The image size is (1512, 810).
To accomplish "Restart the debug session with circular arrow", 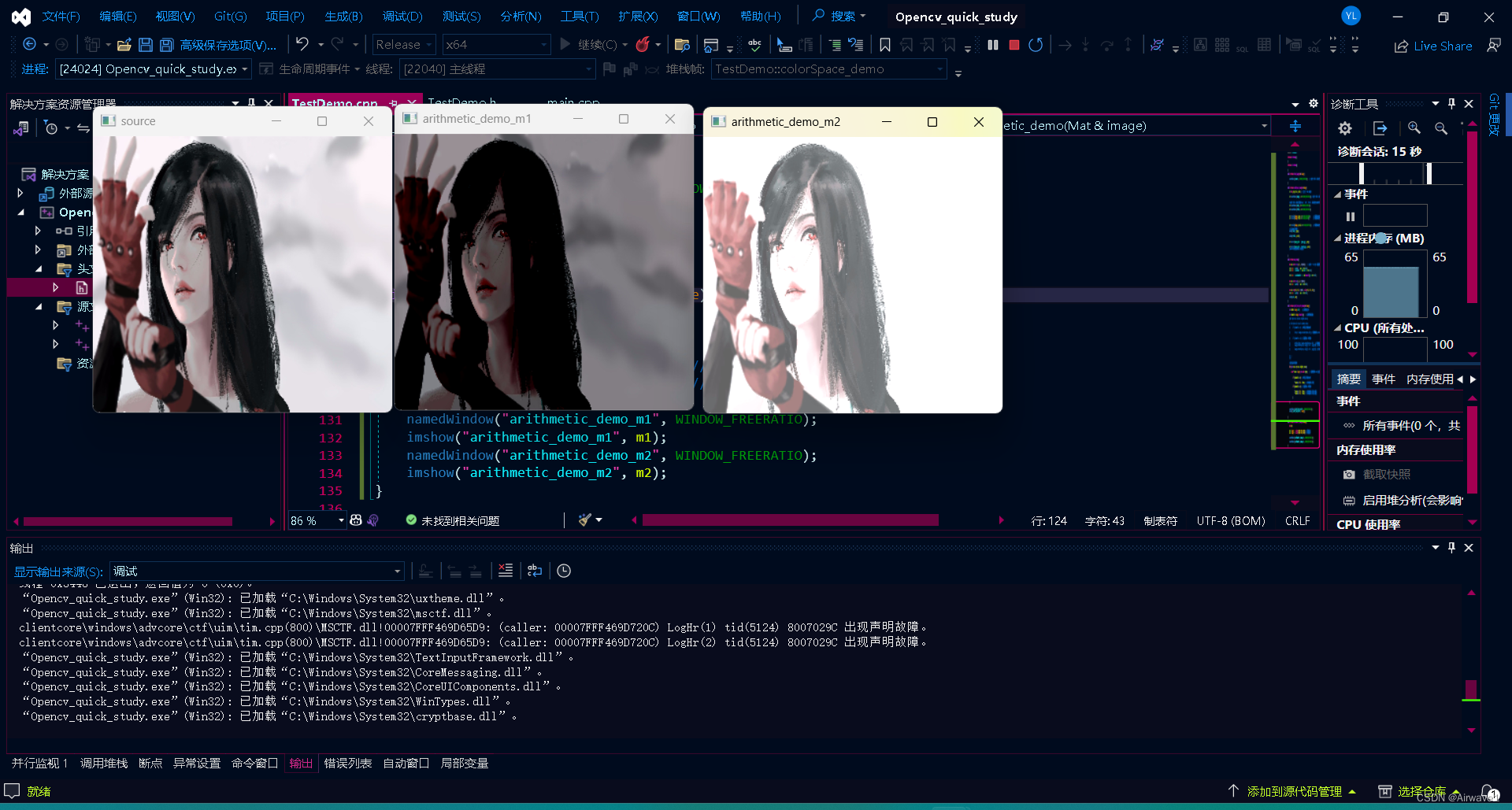I will click(x=1036, y=45).
